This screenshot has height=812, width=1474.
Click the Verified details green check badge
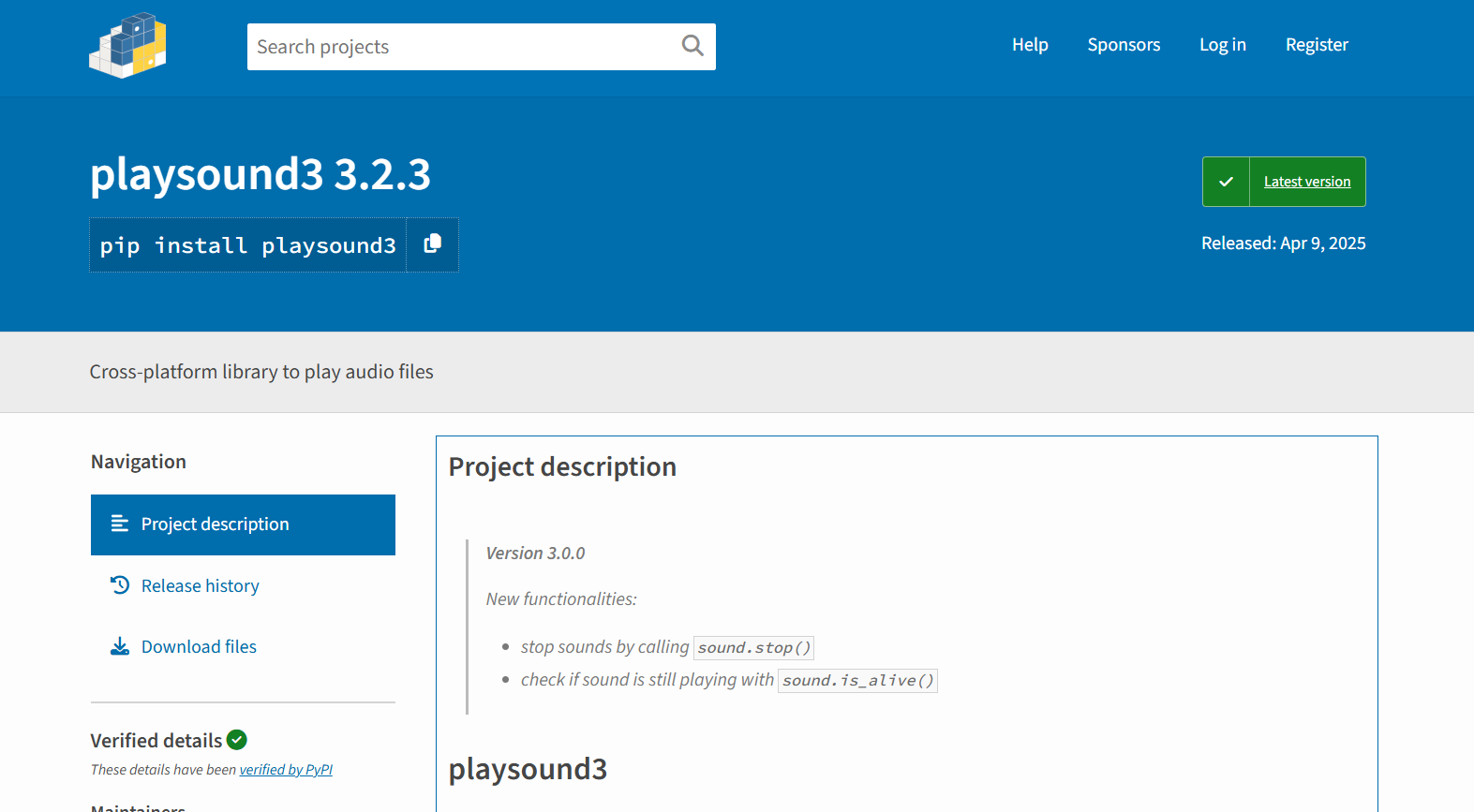click(x=237, y=740)
